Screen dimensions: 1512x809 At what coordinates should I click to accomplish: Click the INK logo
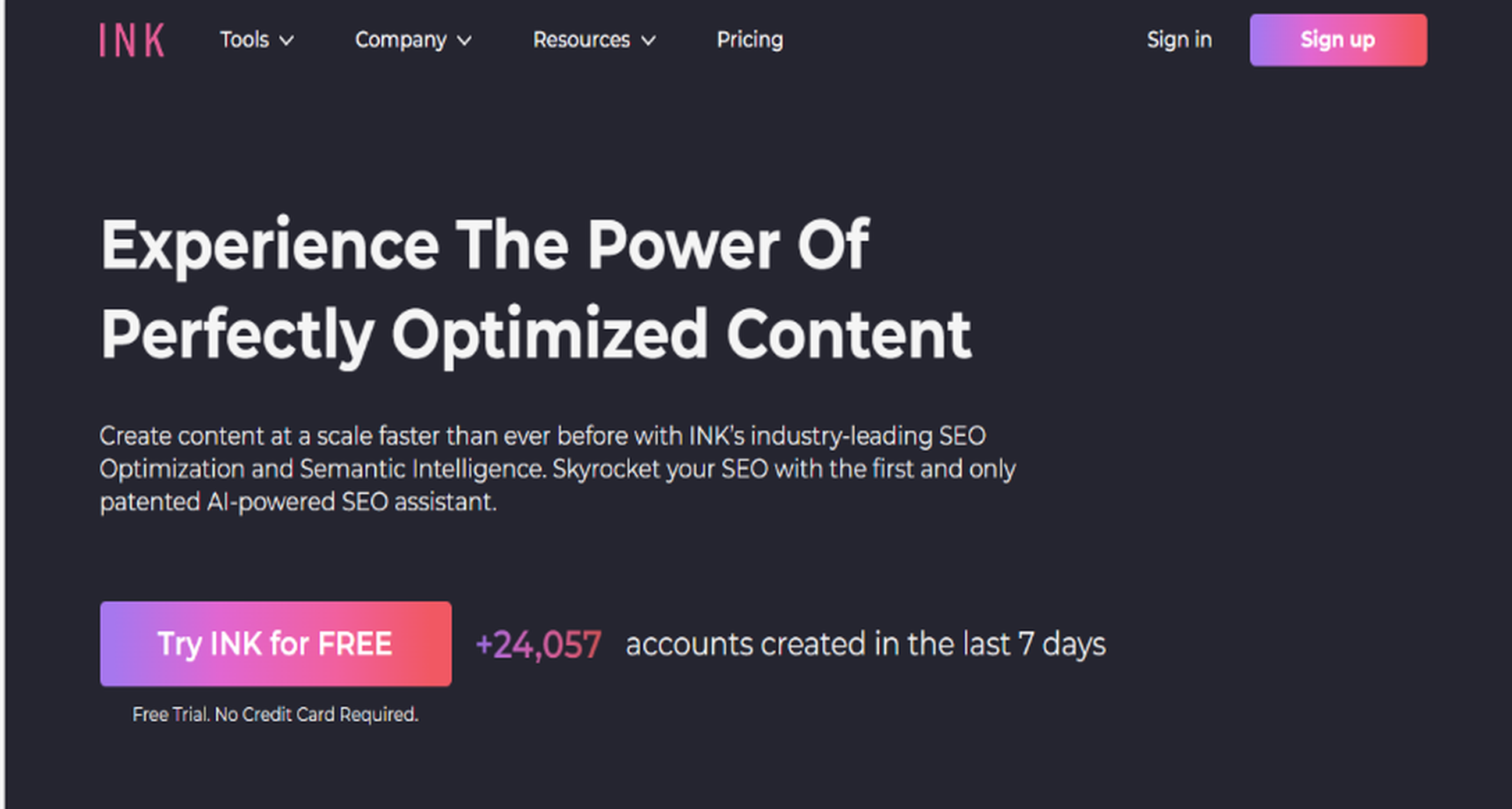(132, 40)
